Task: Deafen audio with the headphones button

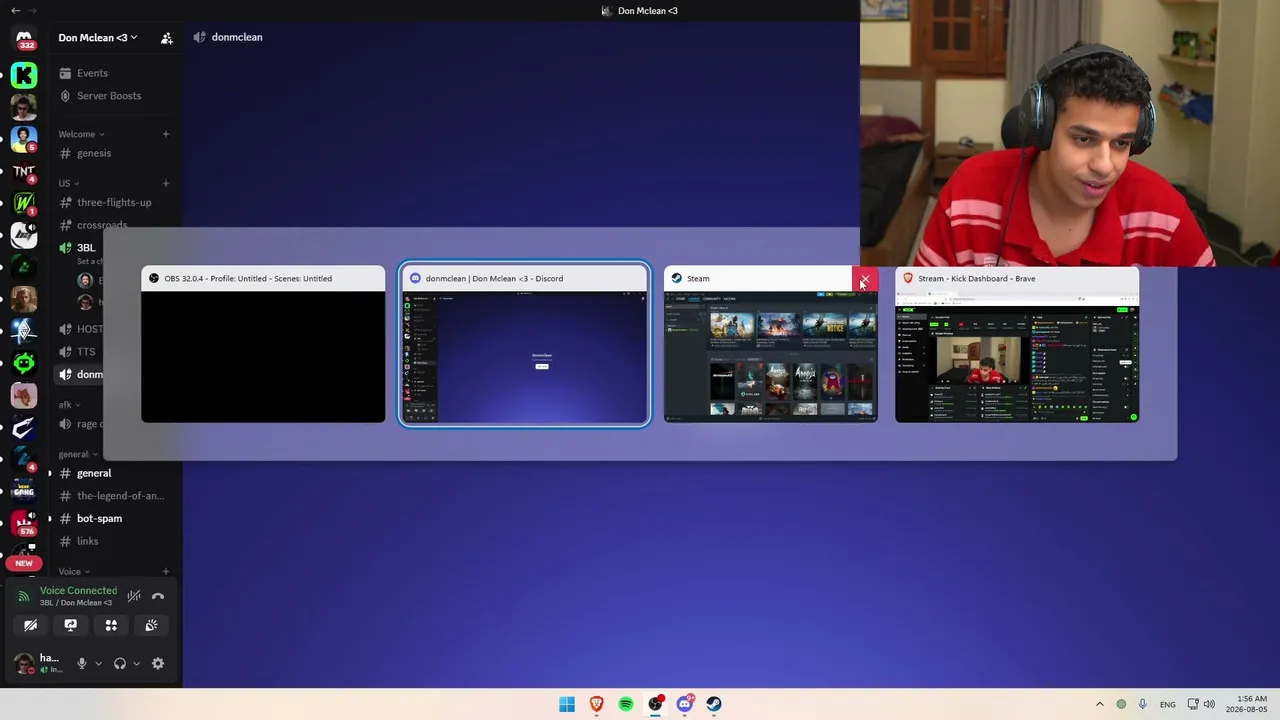Action: pos(120,663)
